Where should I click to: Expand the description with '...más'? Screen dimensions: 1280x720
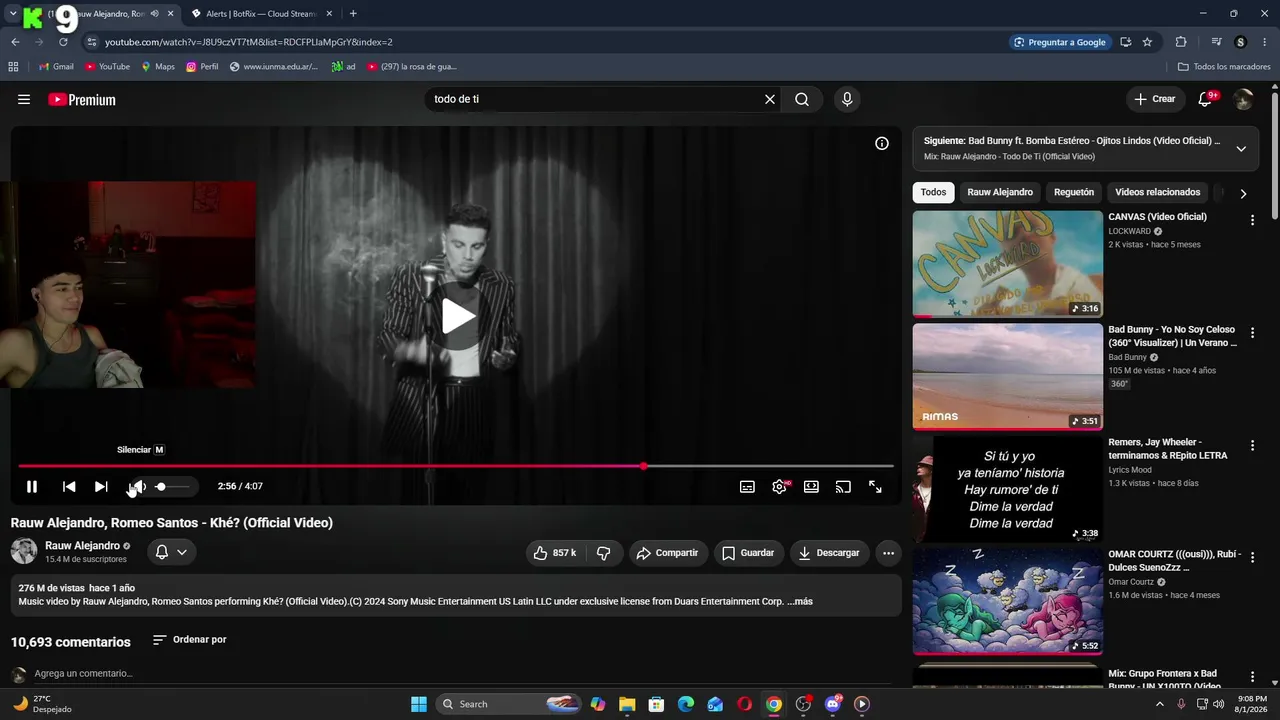(800, 602)
